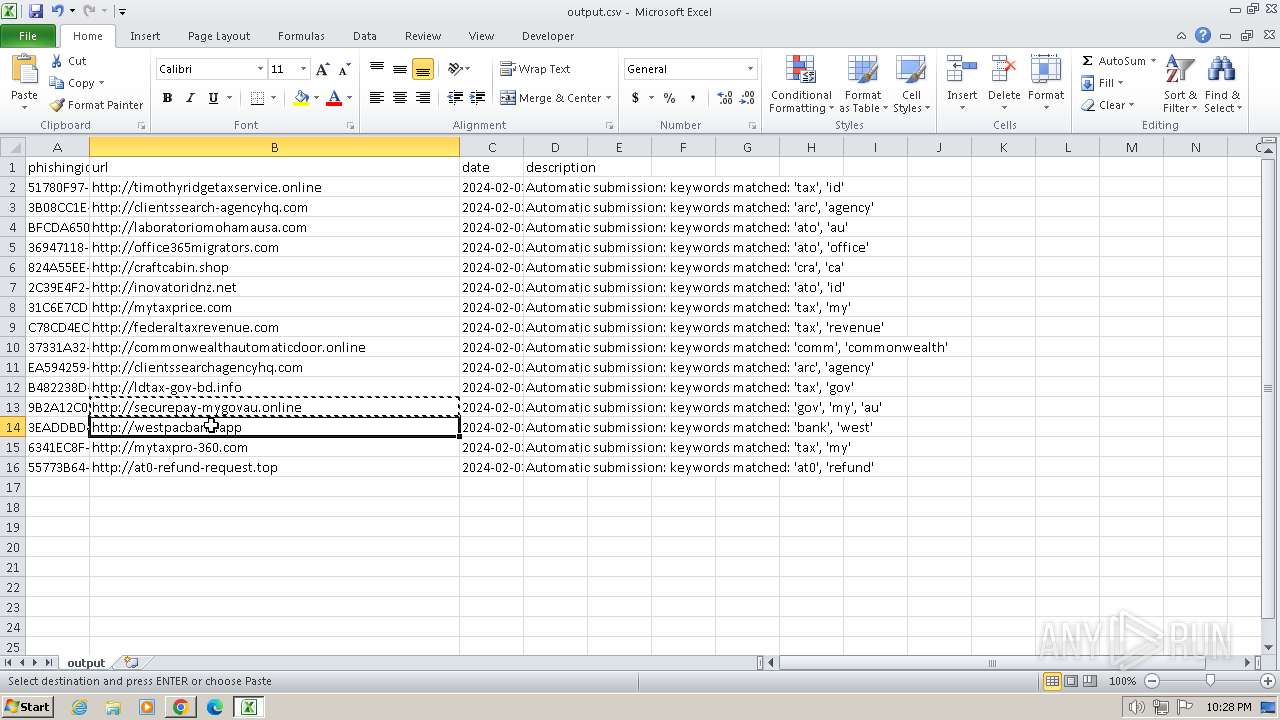The width and height of the screenshot is (1280, 720).
Task: Switch to Page Layout view in status bar
Action: tap(1071, 681)
